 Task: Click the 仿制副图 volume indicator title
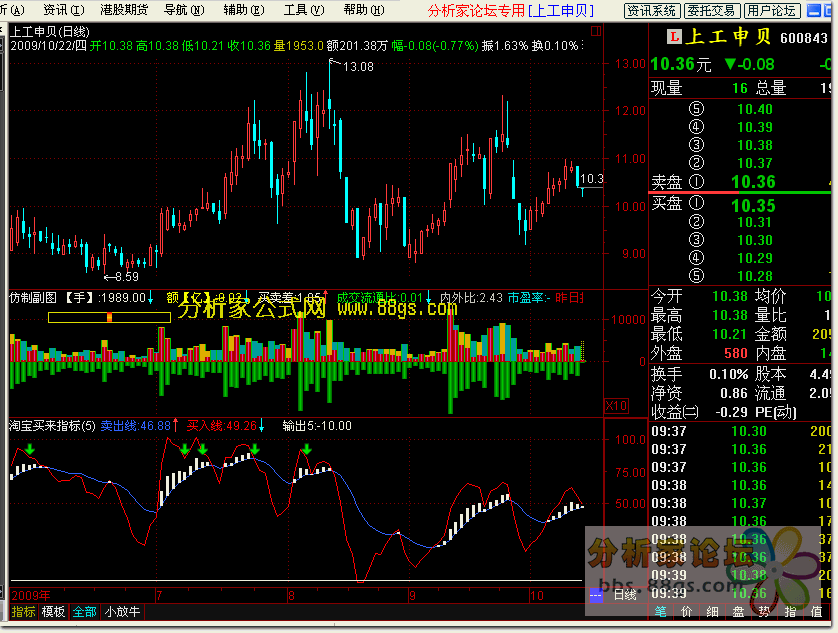33,298
